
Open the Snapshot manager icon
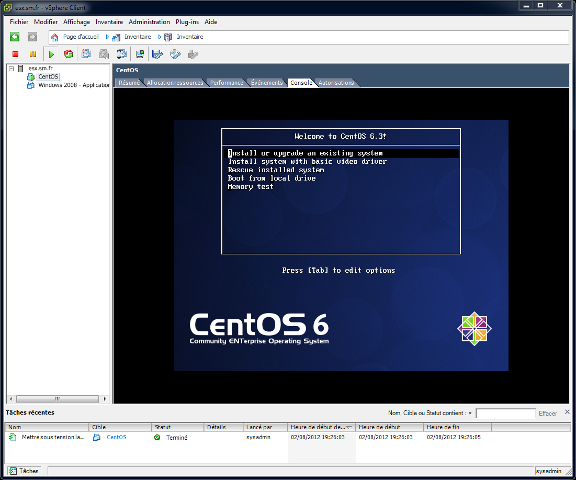(122, 54)
